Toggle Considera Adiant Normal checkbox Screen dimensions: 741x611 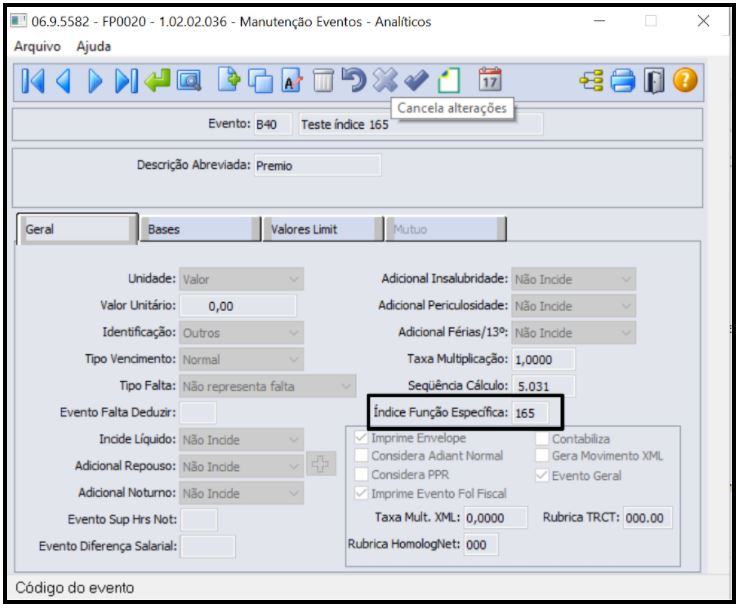(361, 456)
